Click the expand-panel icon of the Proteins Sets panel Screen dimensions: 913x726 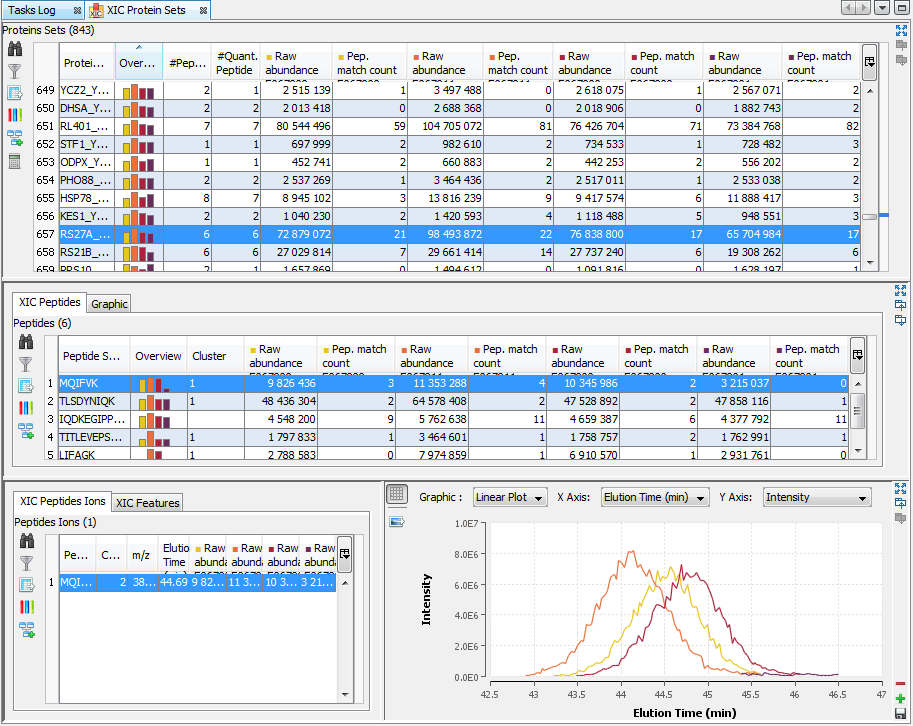(901, 31)
